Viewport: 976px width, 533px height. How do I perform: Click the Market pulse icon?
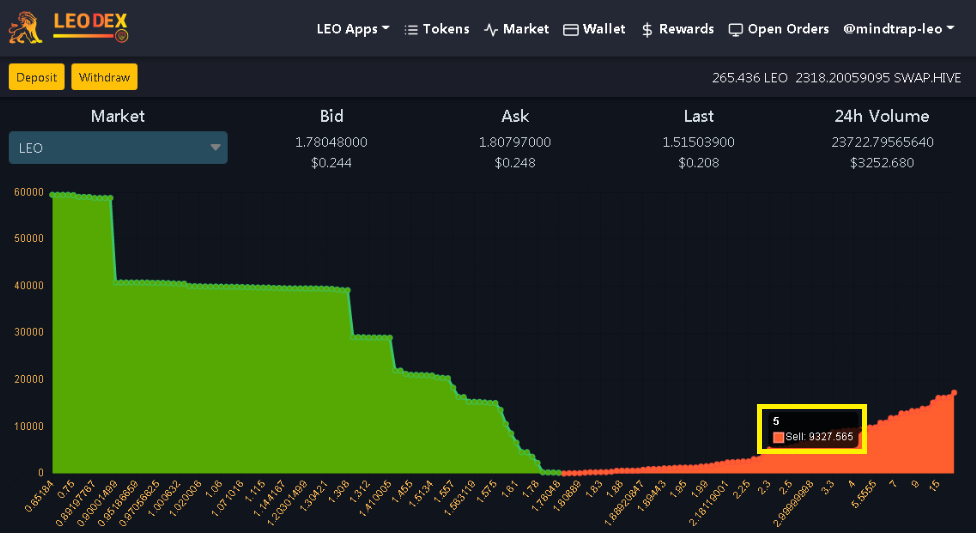[490, 30]
